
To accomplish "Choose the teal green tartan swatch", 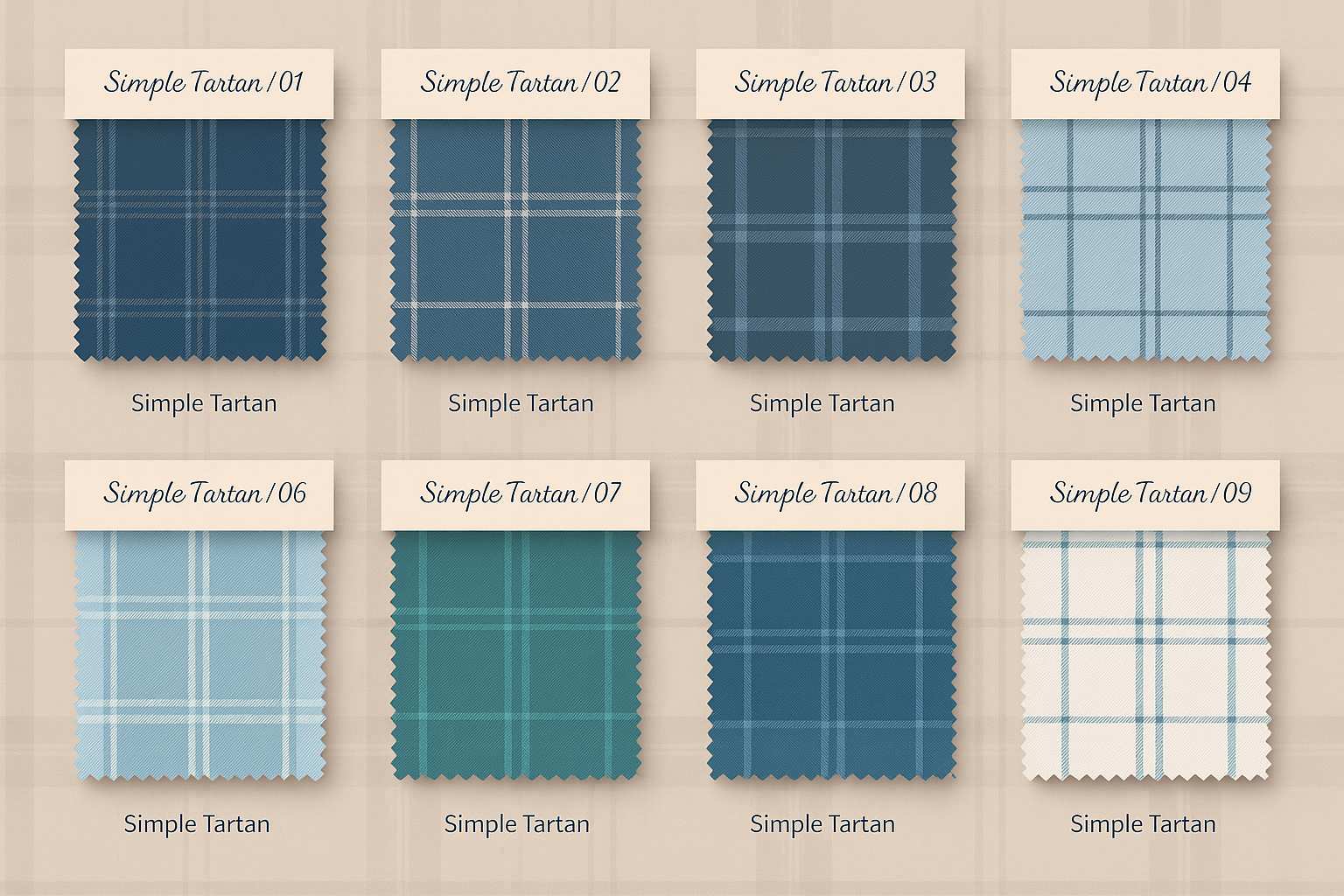I will point(515,654).
